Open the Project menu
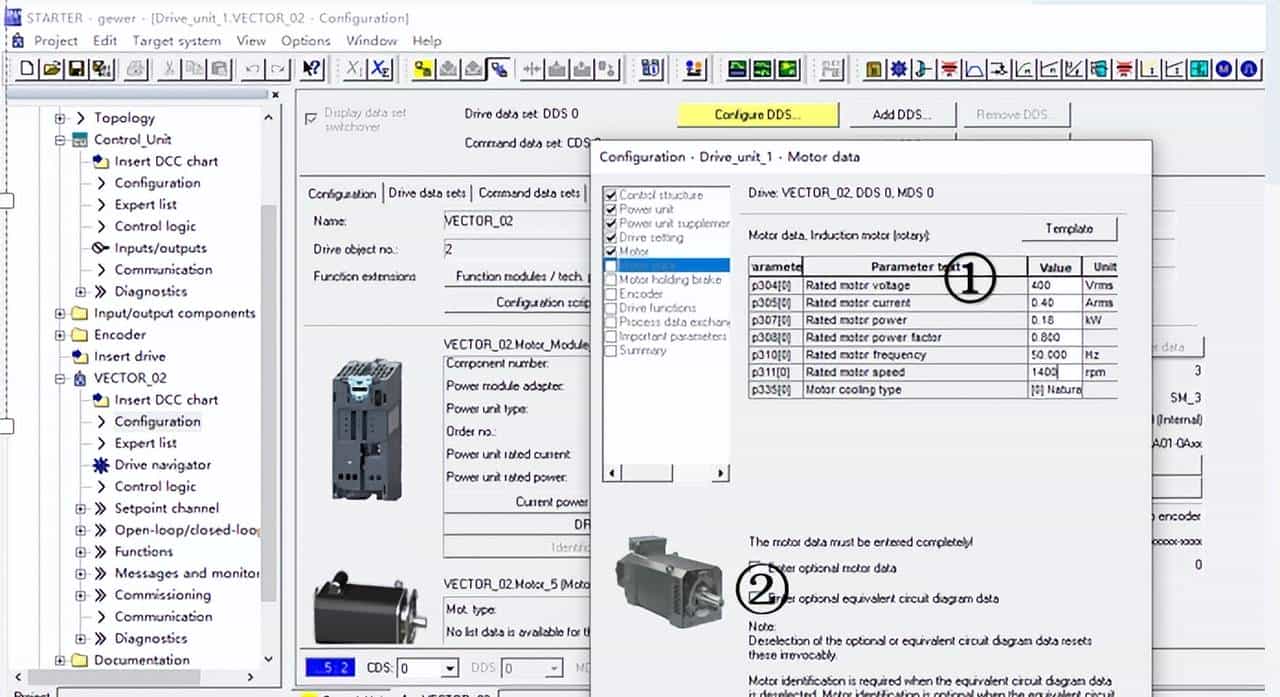1280x697 pixels. pyautogui.click(x=56, y=41)
